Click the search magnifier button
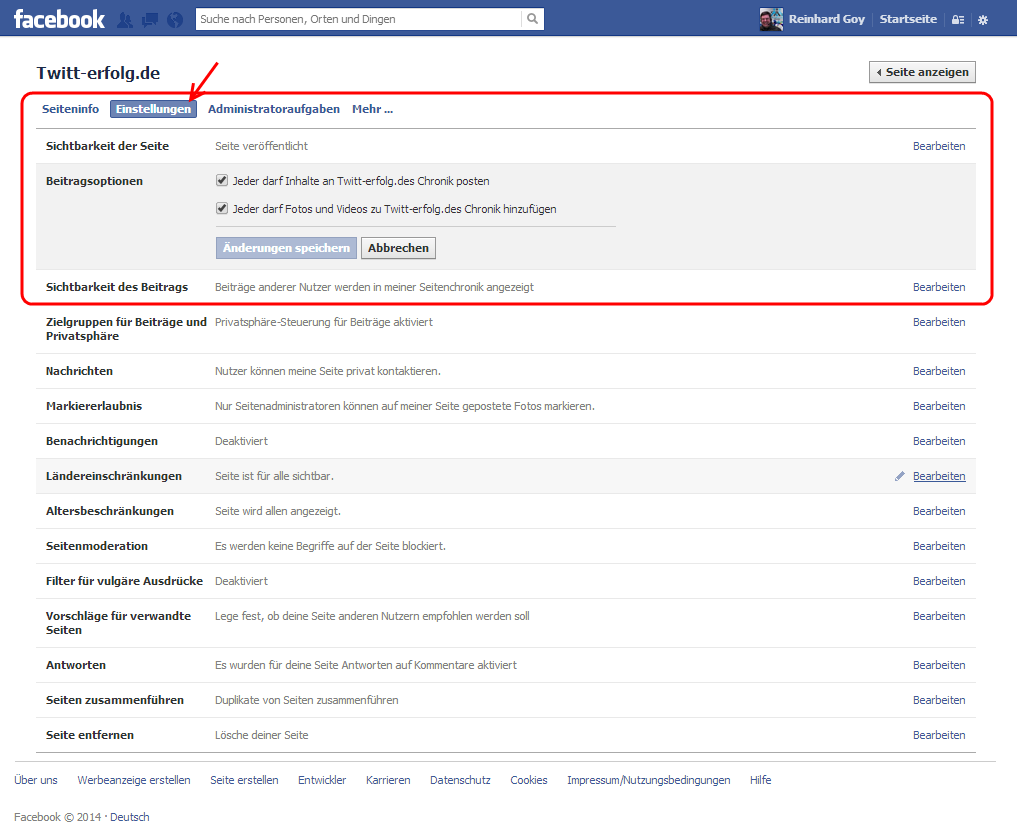This screenshot has width=1017, height=836. 532,19
